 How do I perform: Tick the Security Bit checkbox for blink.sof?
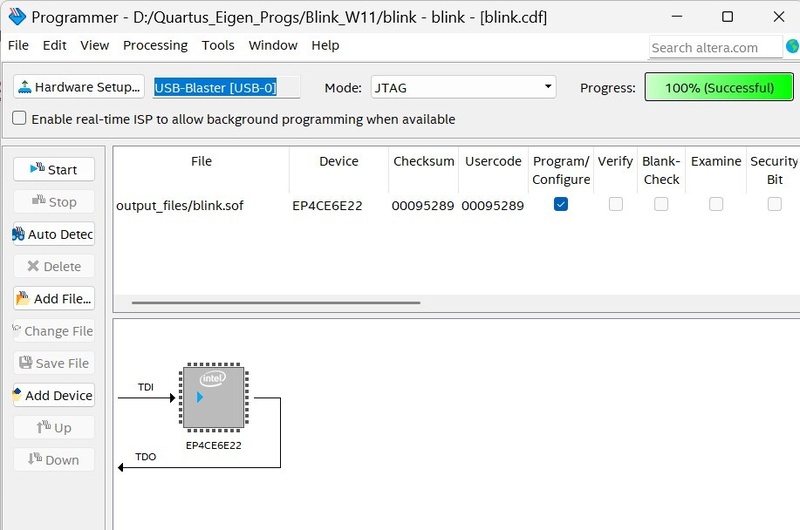[x=774, y=205]
